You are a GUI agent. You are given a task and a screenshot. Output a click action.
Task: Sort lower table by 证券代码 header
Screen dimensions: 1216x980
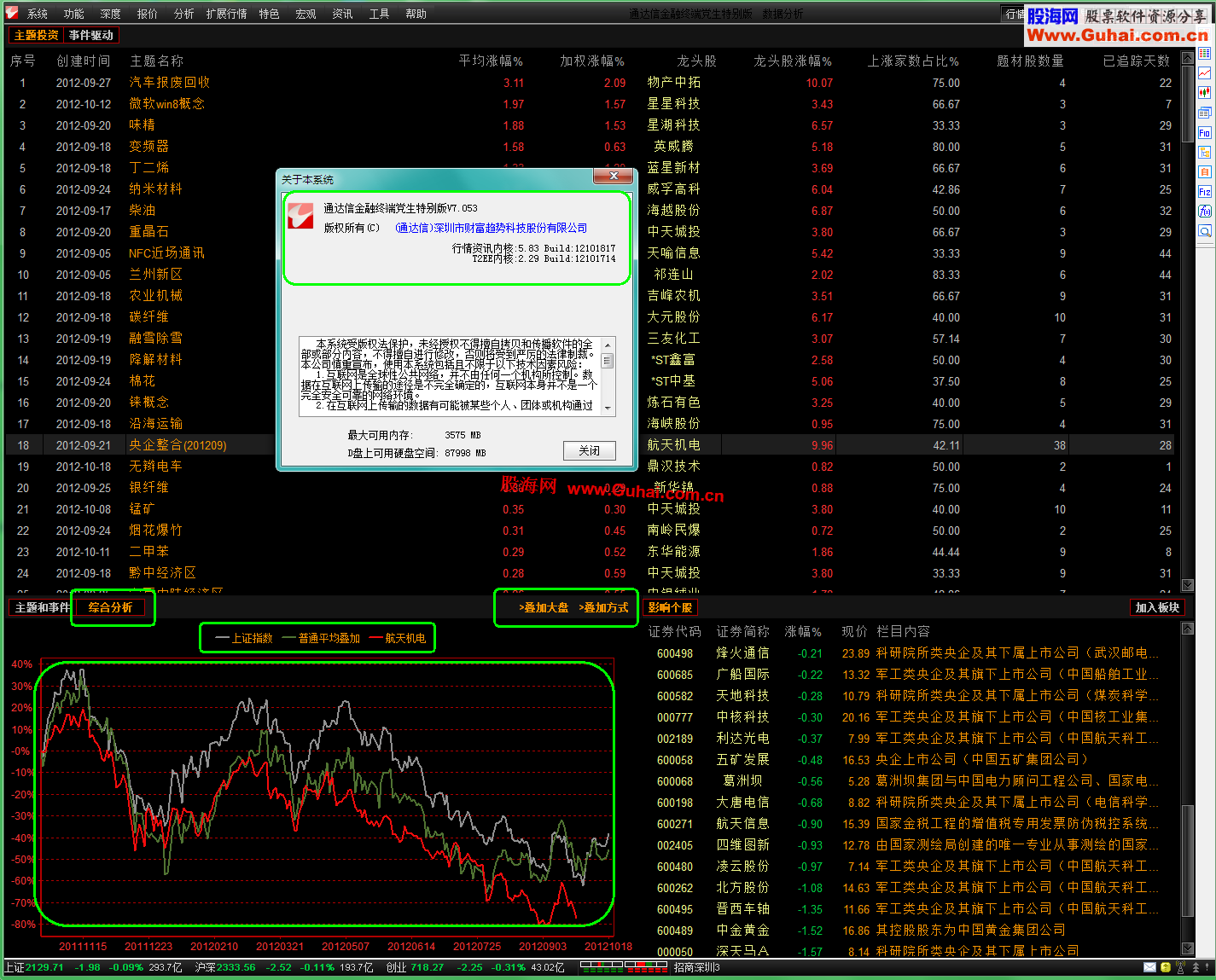tap(674, 631)
